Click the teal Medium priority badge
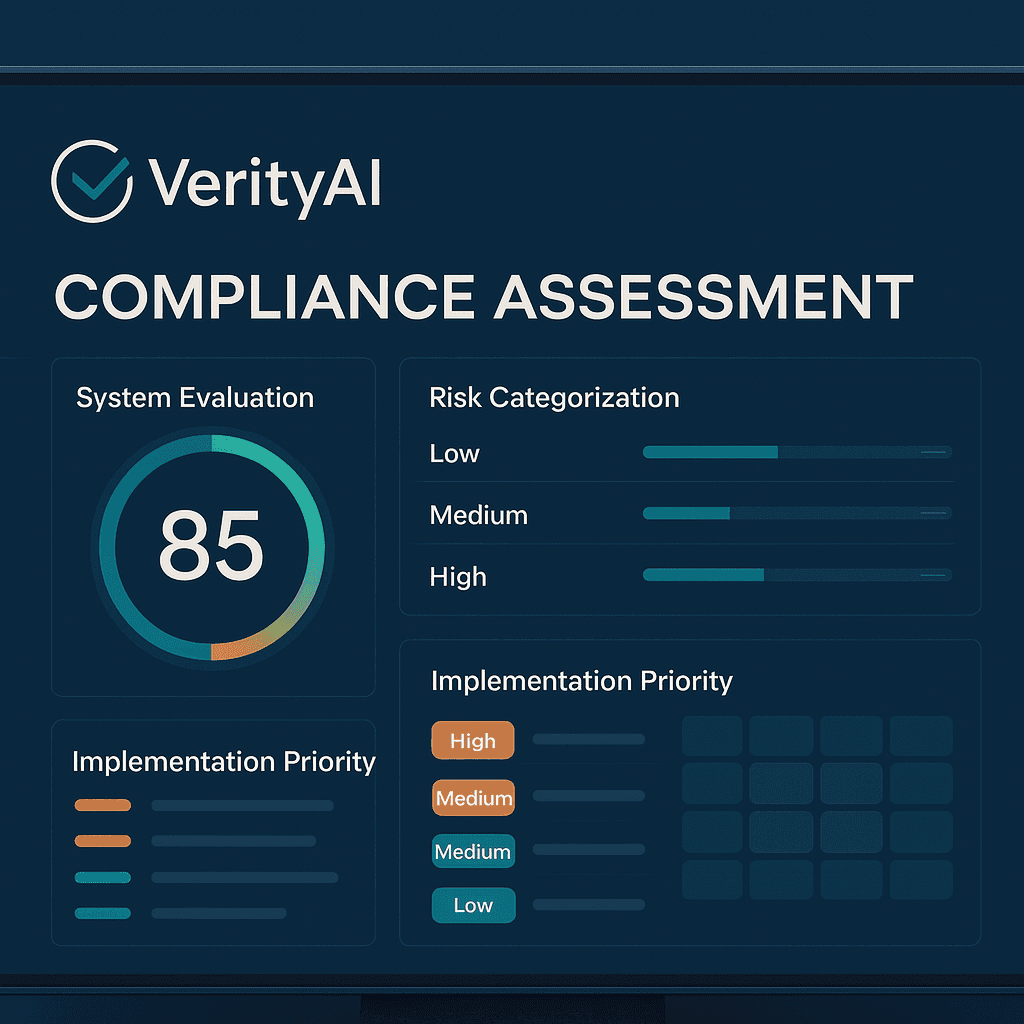The image size is (1024, 1024). 473,852
